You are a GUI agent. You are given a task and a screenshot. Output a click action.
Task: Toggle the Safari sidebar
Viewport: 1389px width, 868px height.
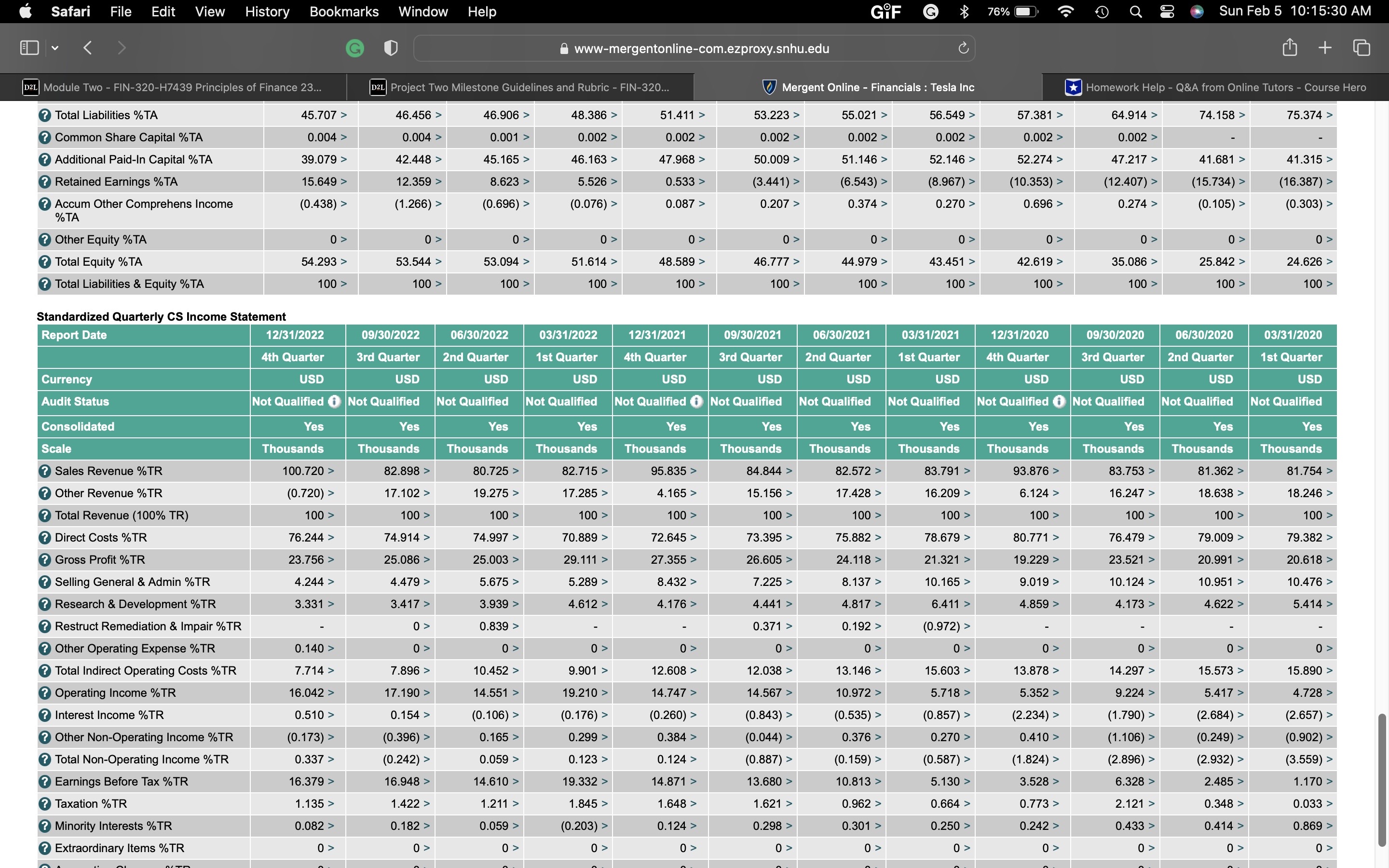click(x=29, y=48)
